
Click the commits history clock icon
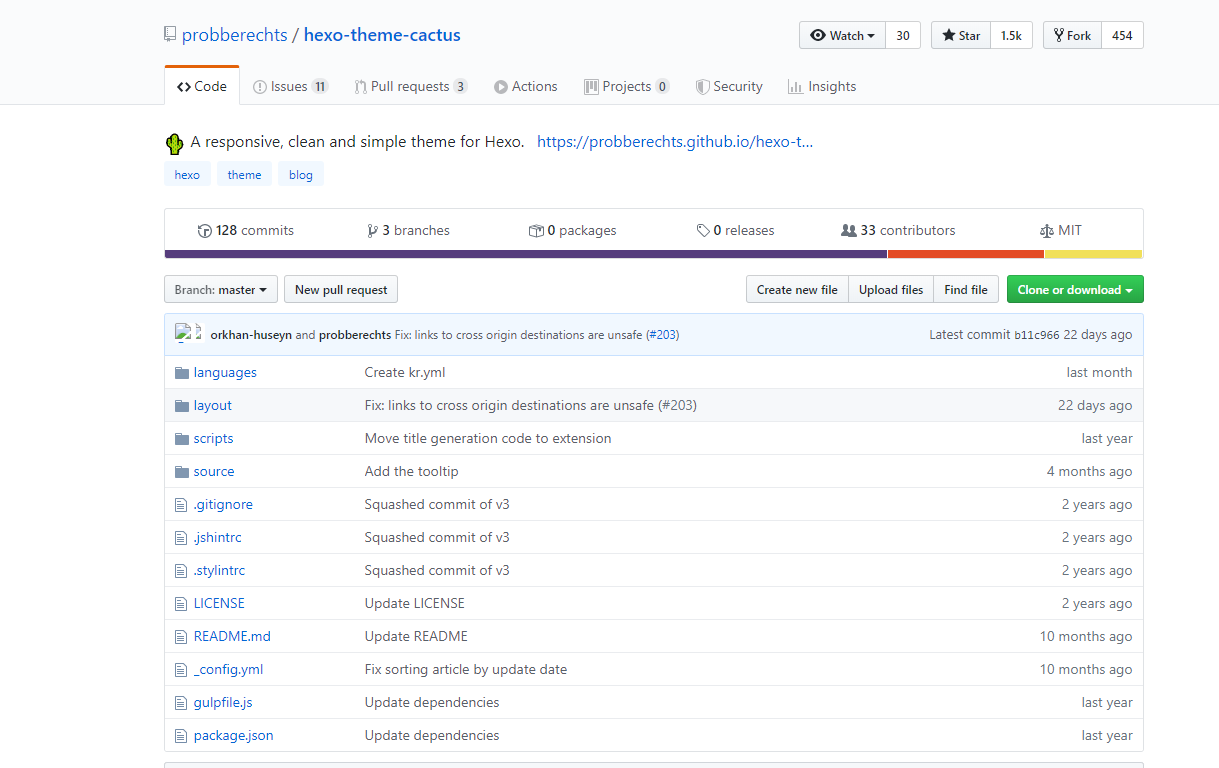coord(205,231)
